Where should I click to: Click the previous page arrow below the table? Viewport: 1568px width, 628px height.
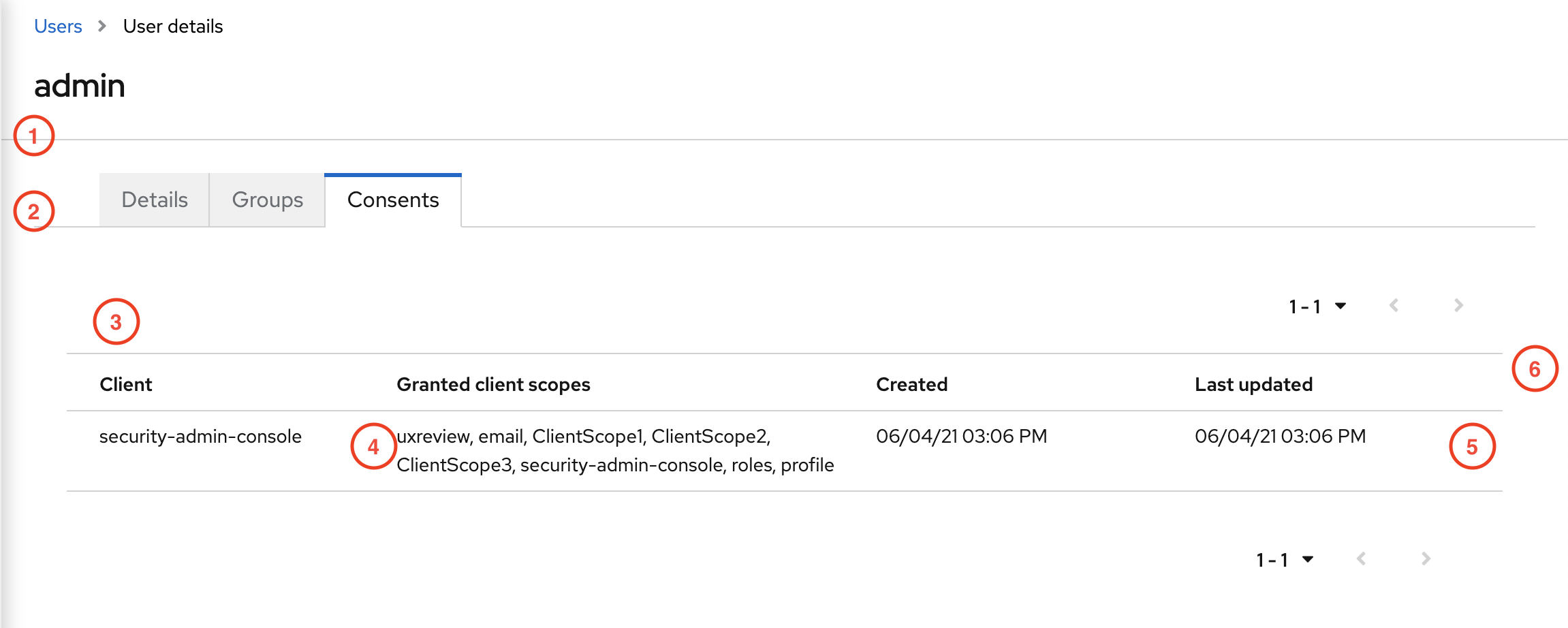1362,559
